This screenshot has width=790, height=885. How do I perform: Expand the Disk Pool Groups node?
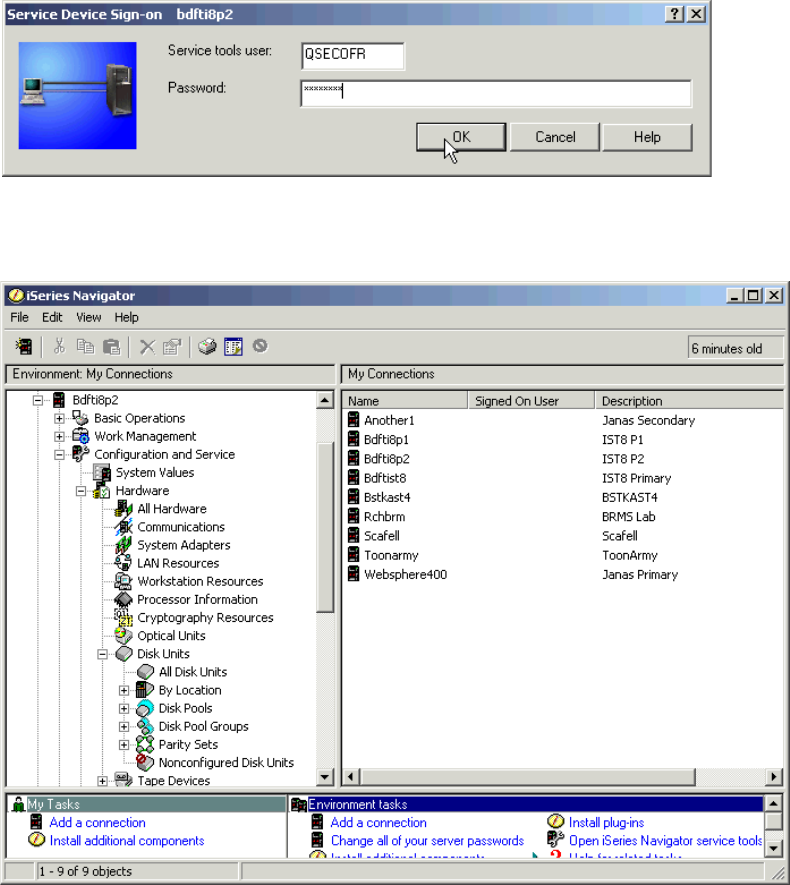pos(124,726)
